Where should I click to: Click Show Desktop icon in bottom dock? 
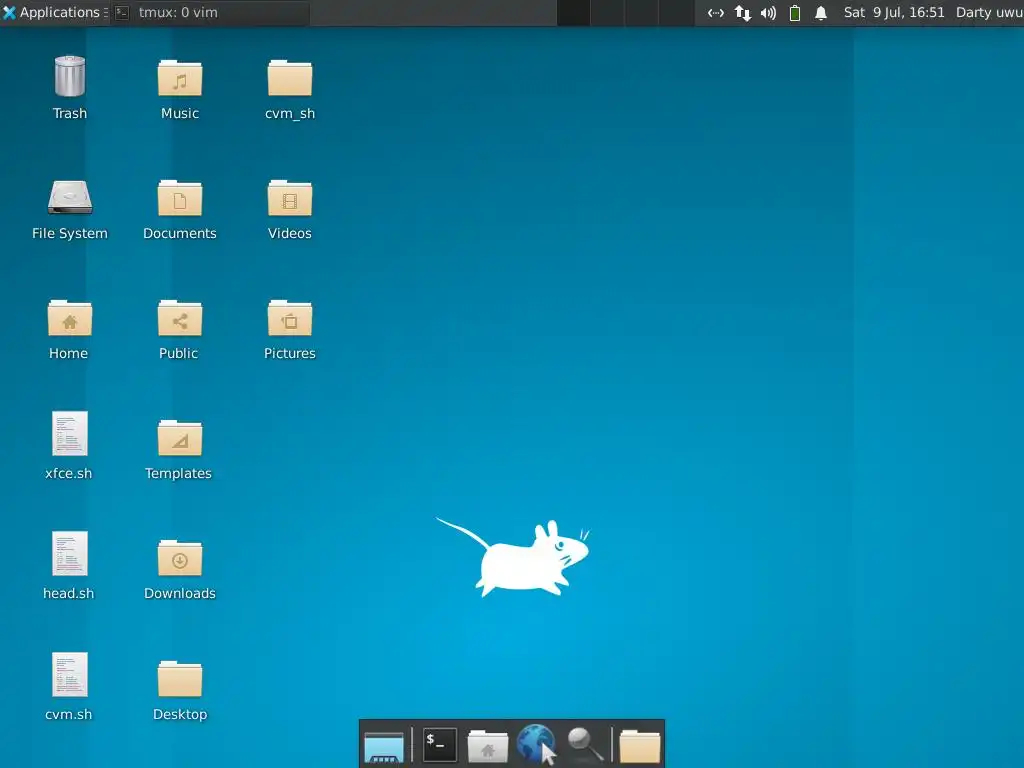pyautogui.click(x=384, y=746)
